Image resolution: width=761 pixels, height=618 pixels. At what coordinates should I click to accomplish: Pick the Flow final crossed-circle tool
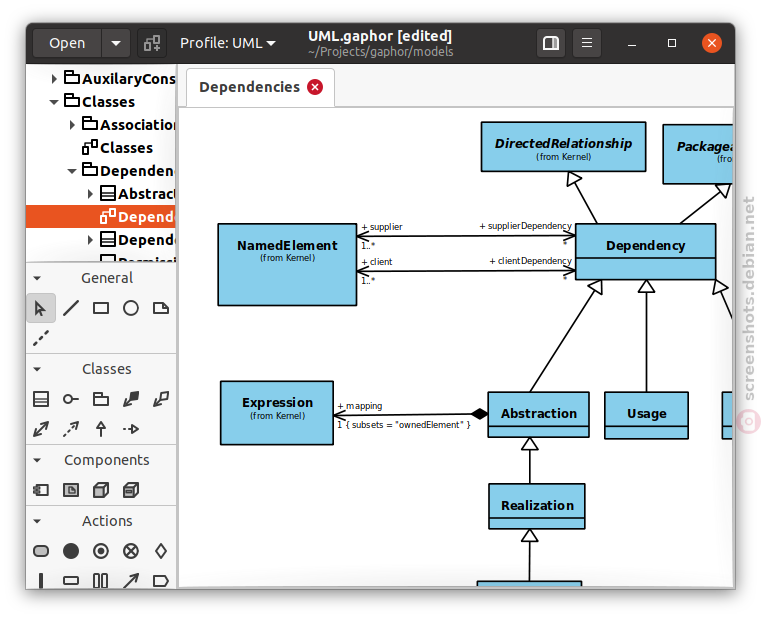[x=131, y=551]
